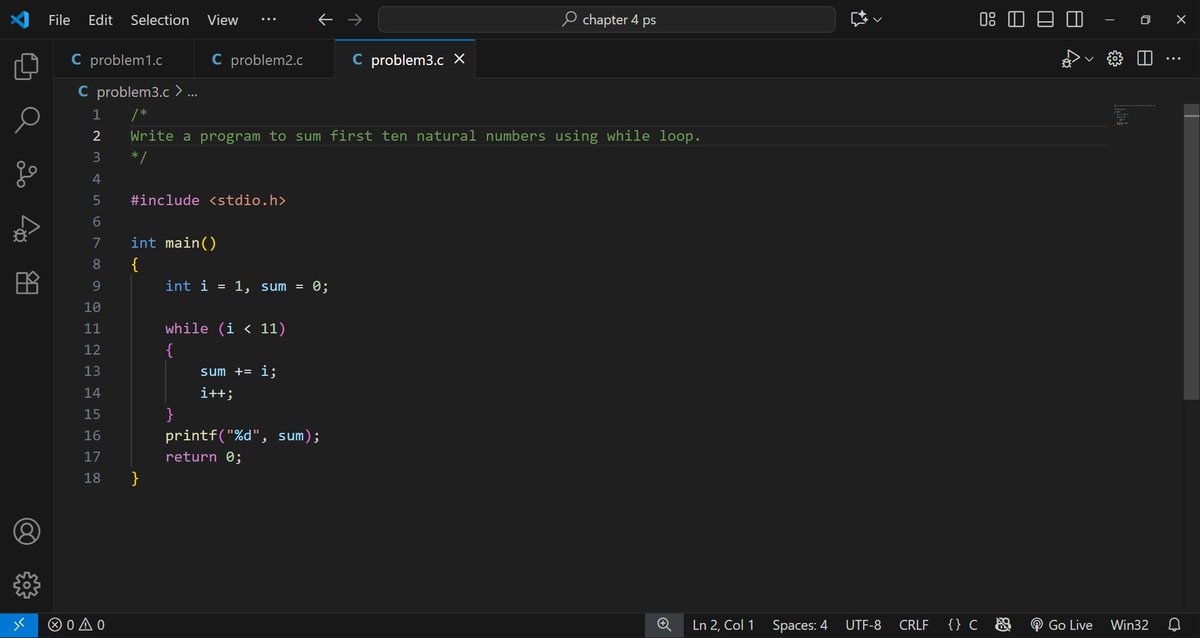Open the Run and Debug icon
The width and height of the screenshot is (1200, 638).
coord(25,227)
